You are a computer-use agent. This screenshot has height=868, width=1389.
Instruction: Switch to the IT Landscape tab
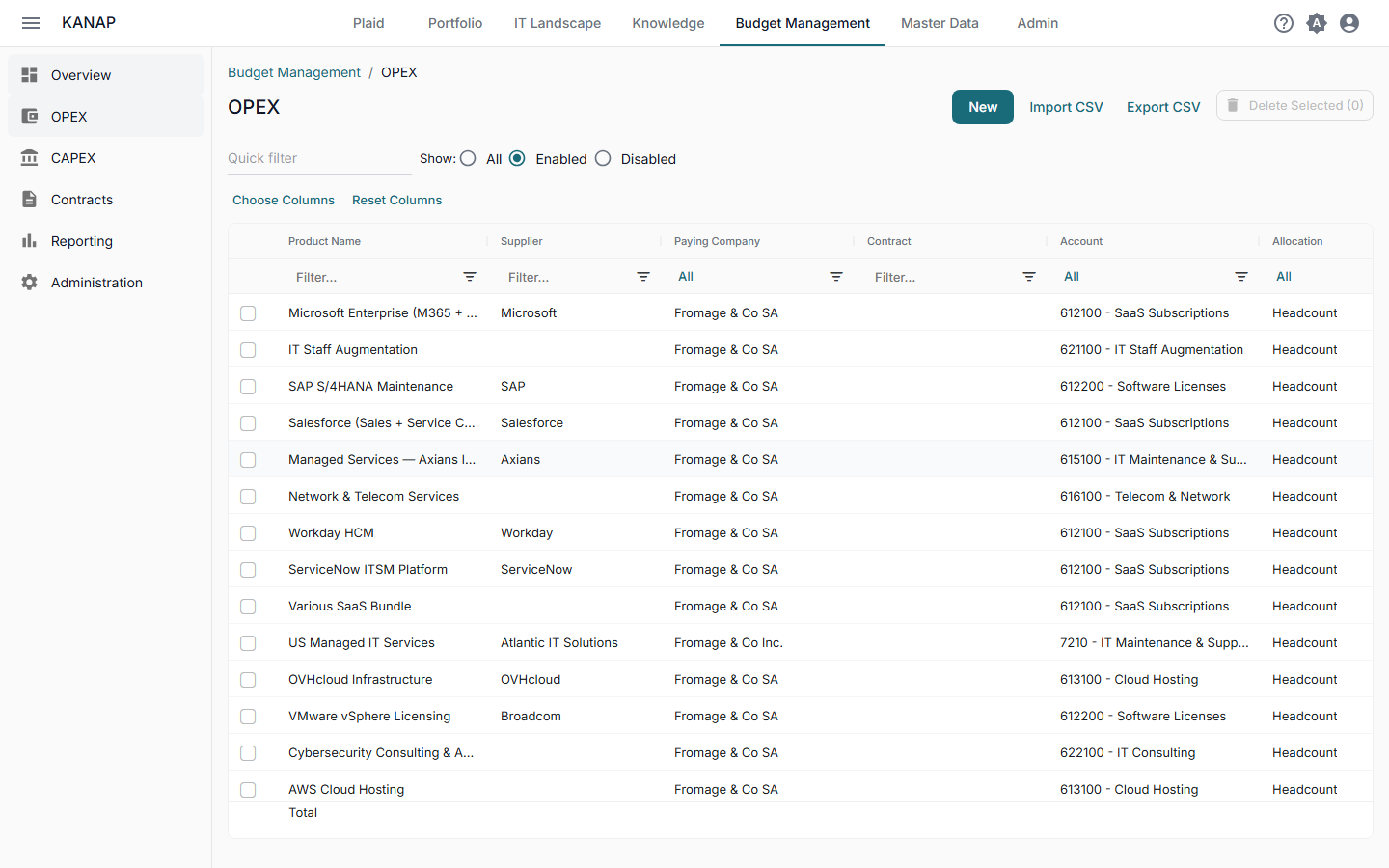click(x=558, y=23)
